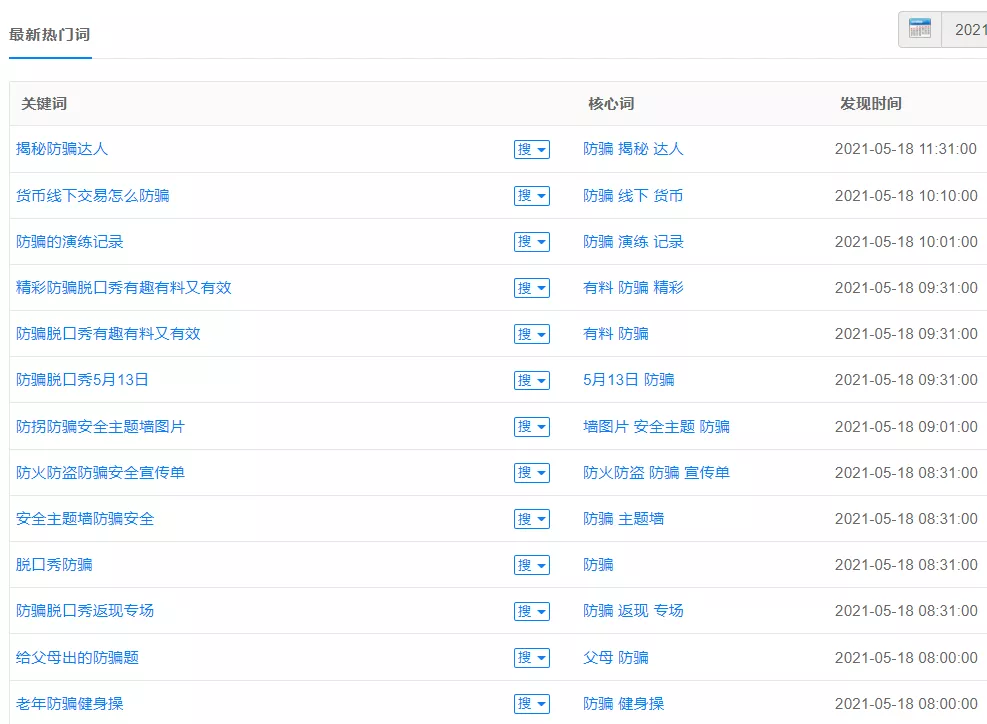Click core words 防火防盗 防骗 宣传单
987x724 pixels.
[657, 473]
